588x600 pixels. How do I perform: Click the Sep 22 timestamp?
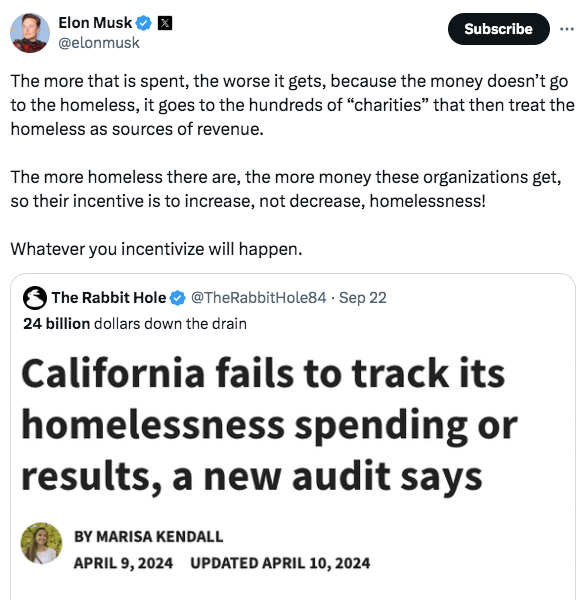pyautogui.click(x=363, y=298)
